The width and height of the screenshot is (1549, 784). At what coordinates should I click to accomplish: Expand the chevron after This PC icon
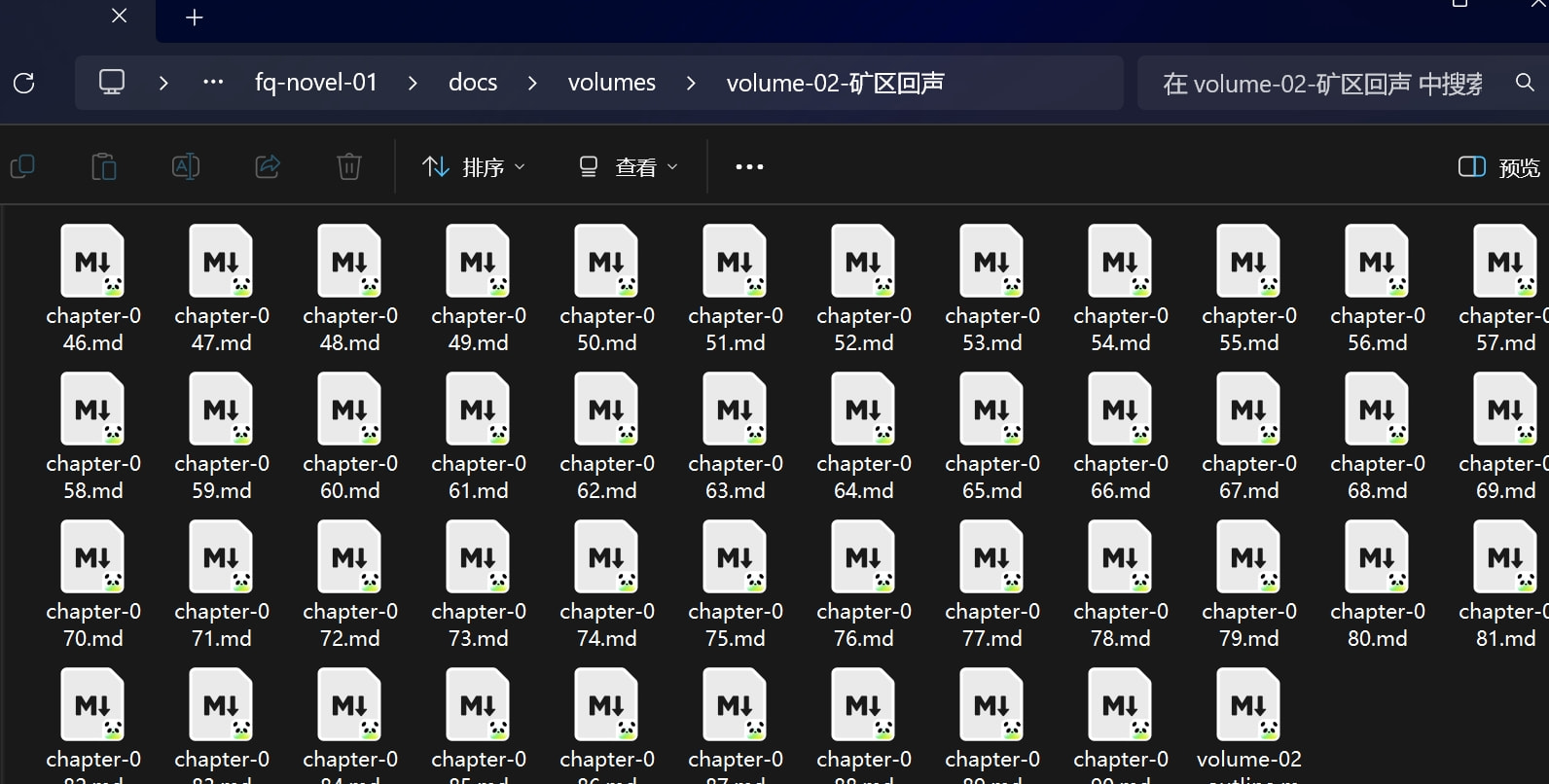tap(163, 84)
